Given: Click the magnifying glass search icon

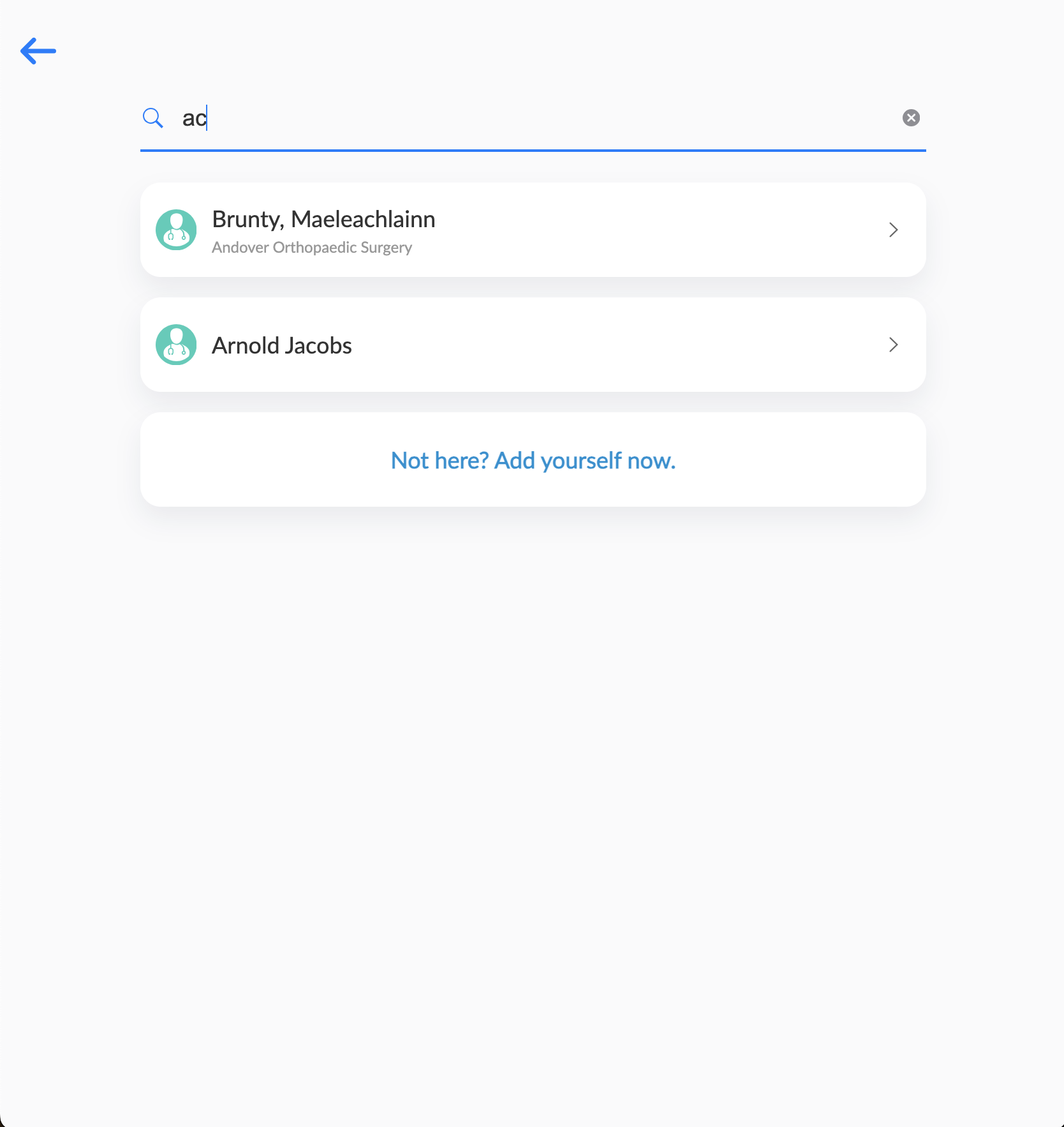Looking at the screenshot, I should pyautogui.click(x=153, y=118).
